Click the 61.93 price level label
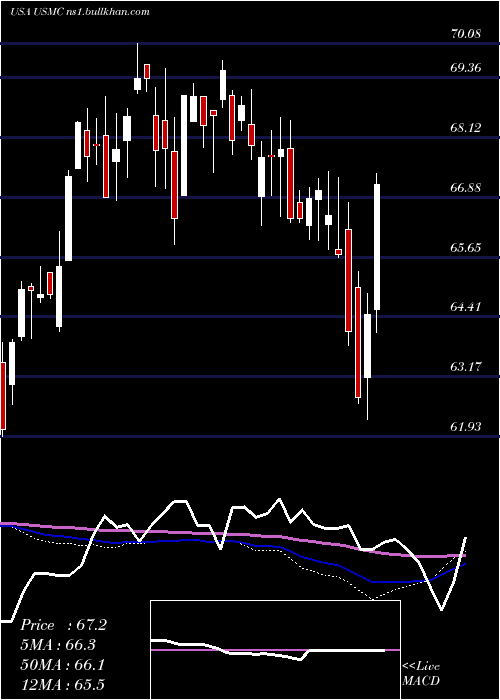The width and height of the screenshot is (500, 700). [466, 426]
